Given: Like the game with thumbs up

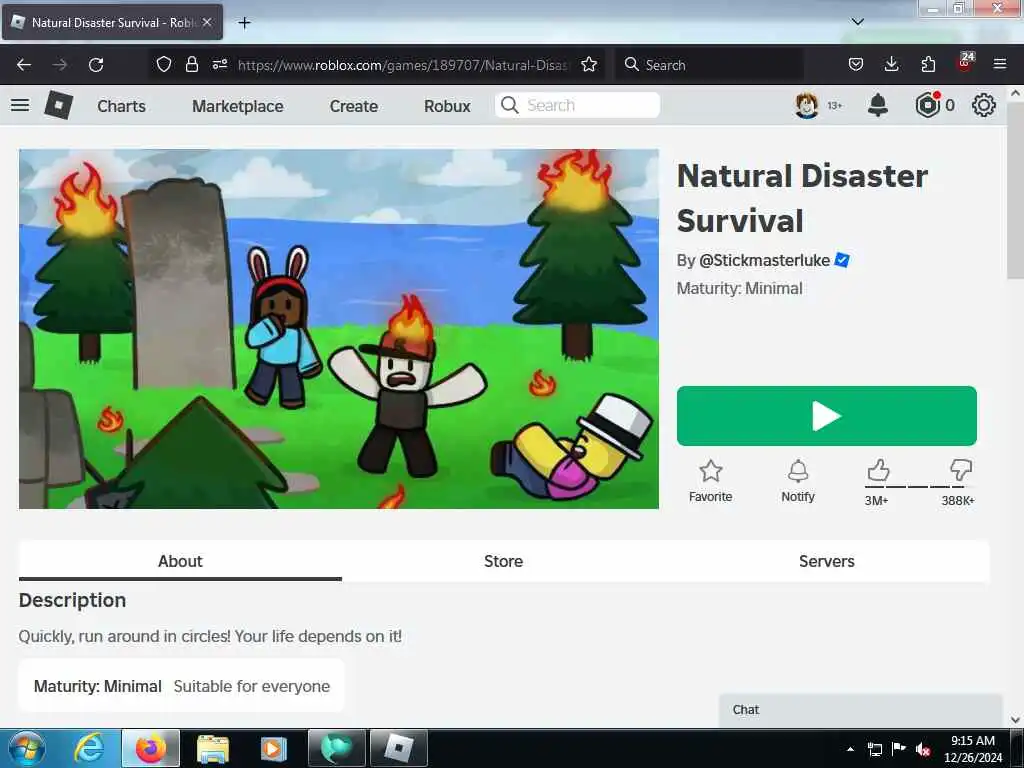Looking at the screenshot, I should pyautogui.click(x=878, y=470).
